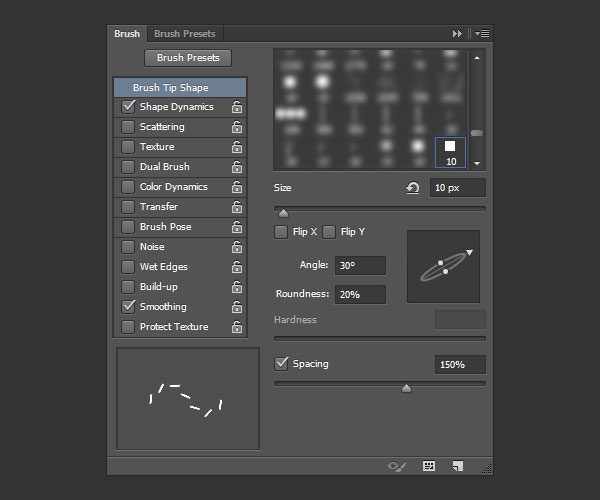The width and height of the screenshot is (600, 500).
Task: Enable the Brush Pose checkbox
Action: tap(128, 227)
